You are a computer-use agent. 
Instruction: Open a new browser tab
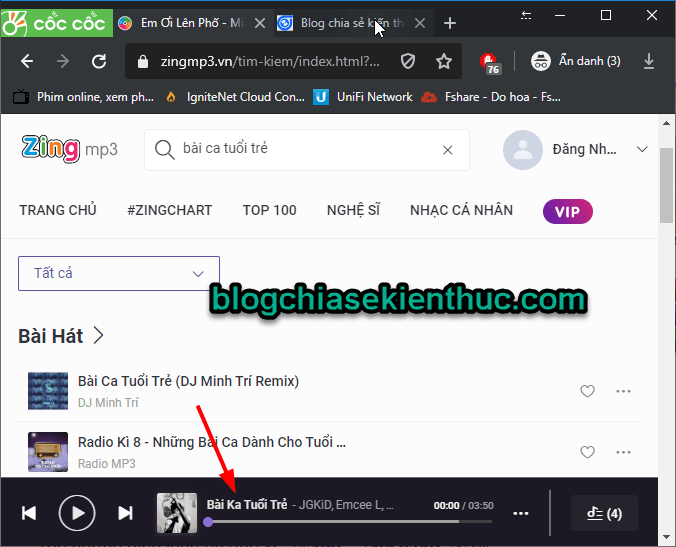tap(450, 23)
